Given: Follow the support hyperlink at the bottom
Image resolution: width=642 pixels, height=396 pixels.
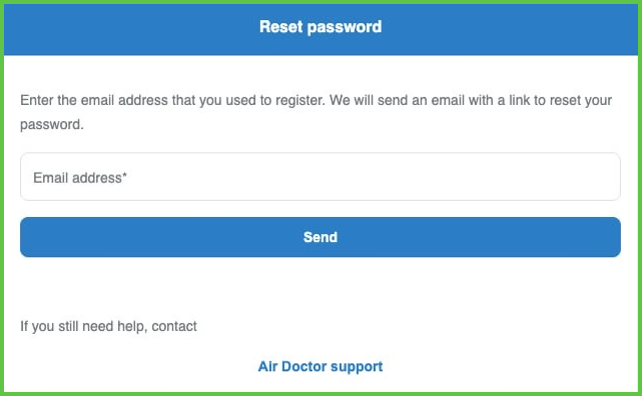Looking at the screenshot, I should [x=320, y=367].
